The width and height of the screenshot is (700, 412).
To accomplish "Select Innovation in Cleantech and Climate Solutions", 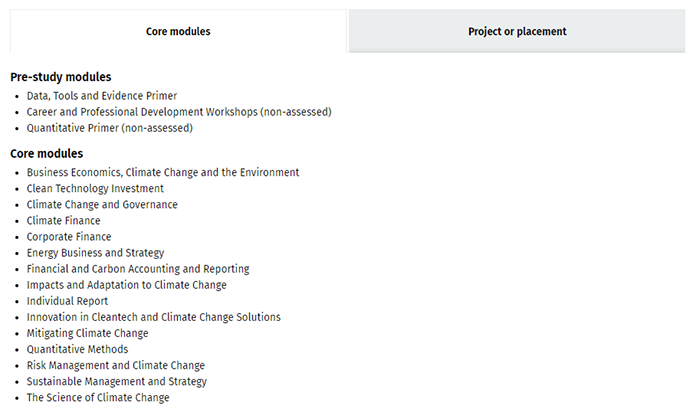I will pos(154,317).
